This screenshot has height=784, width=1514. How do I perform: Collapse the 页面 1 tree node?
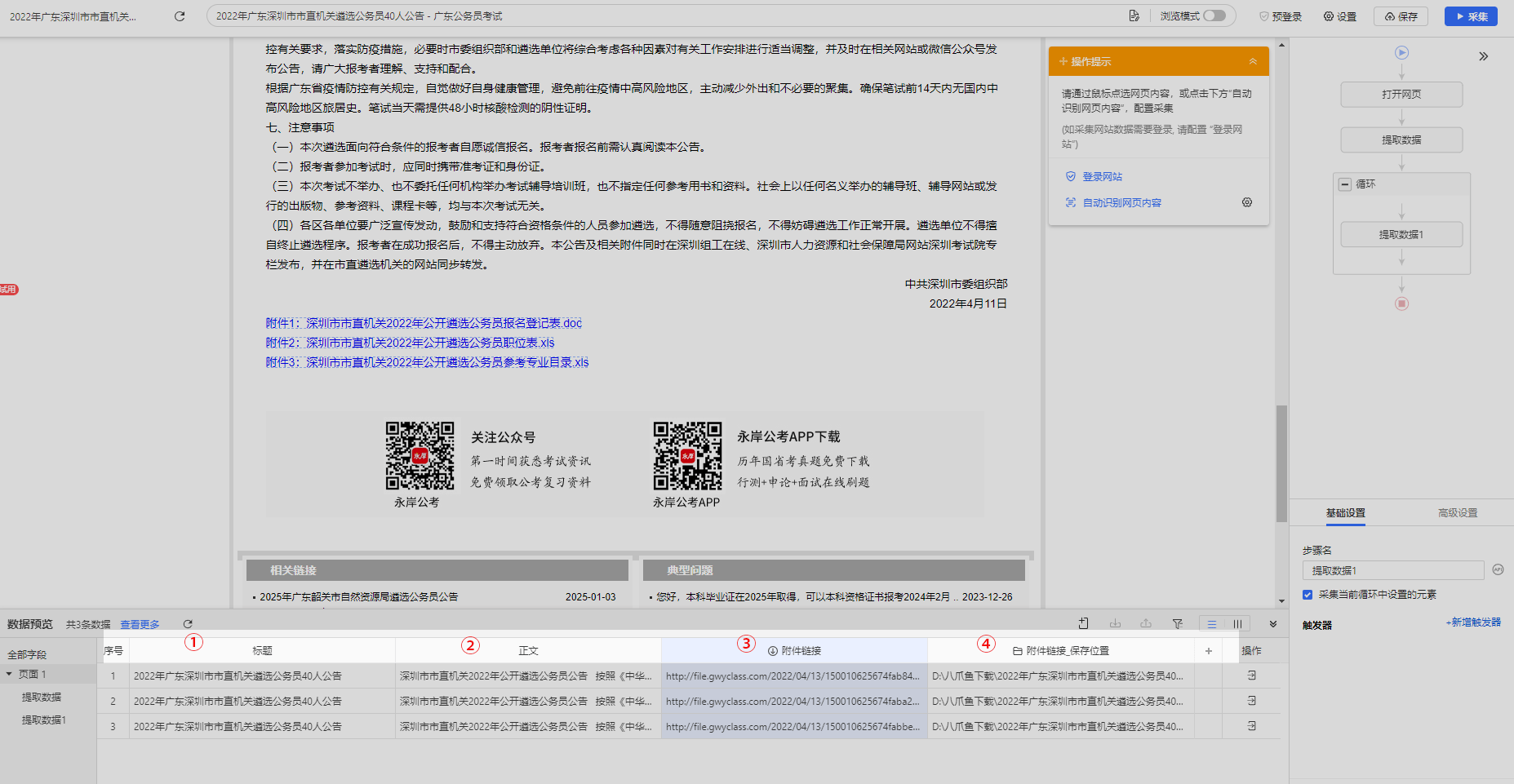click(x=9, y=674)
